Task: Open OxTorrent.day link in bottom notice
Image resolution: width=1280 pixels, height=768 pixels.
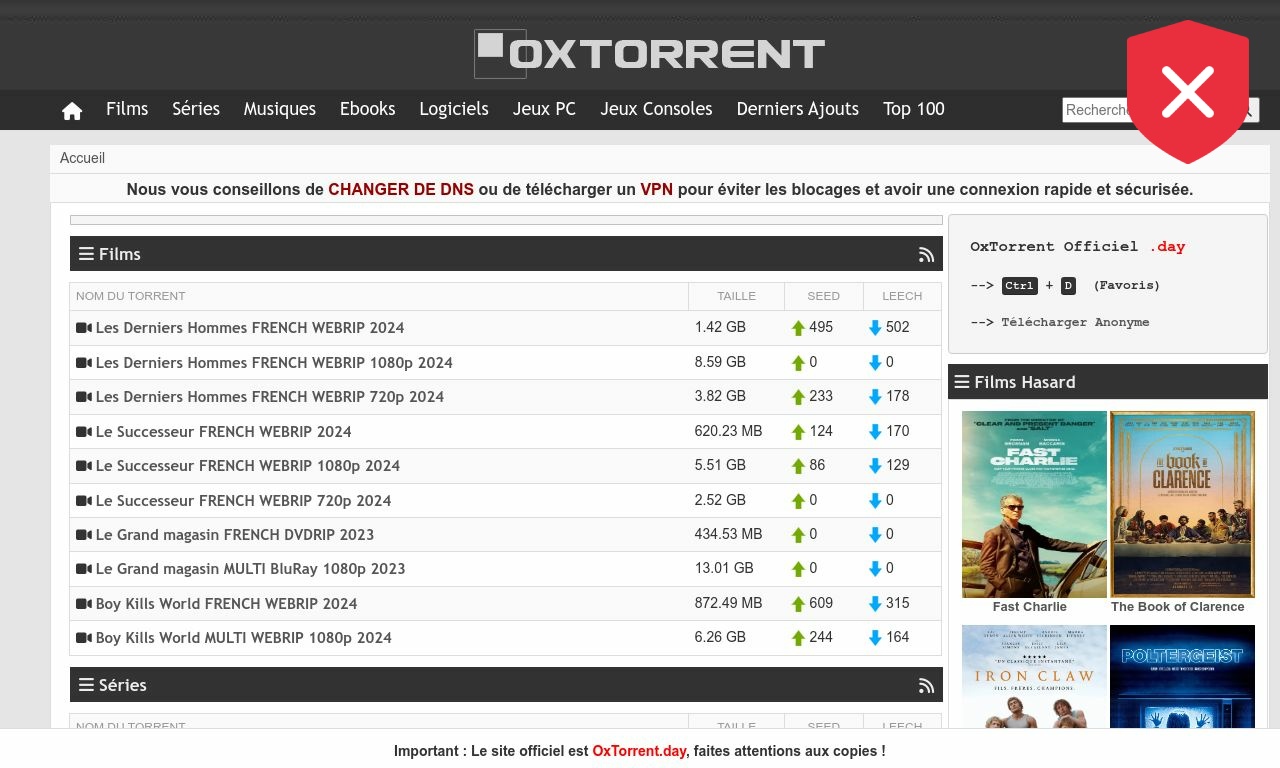Action: [x=639, y=751]
